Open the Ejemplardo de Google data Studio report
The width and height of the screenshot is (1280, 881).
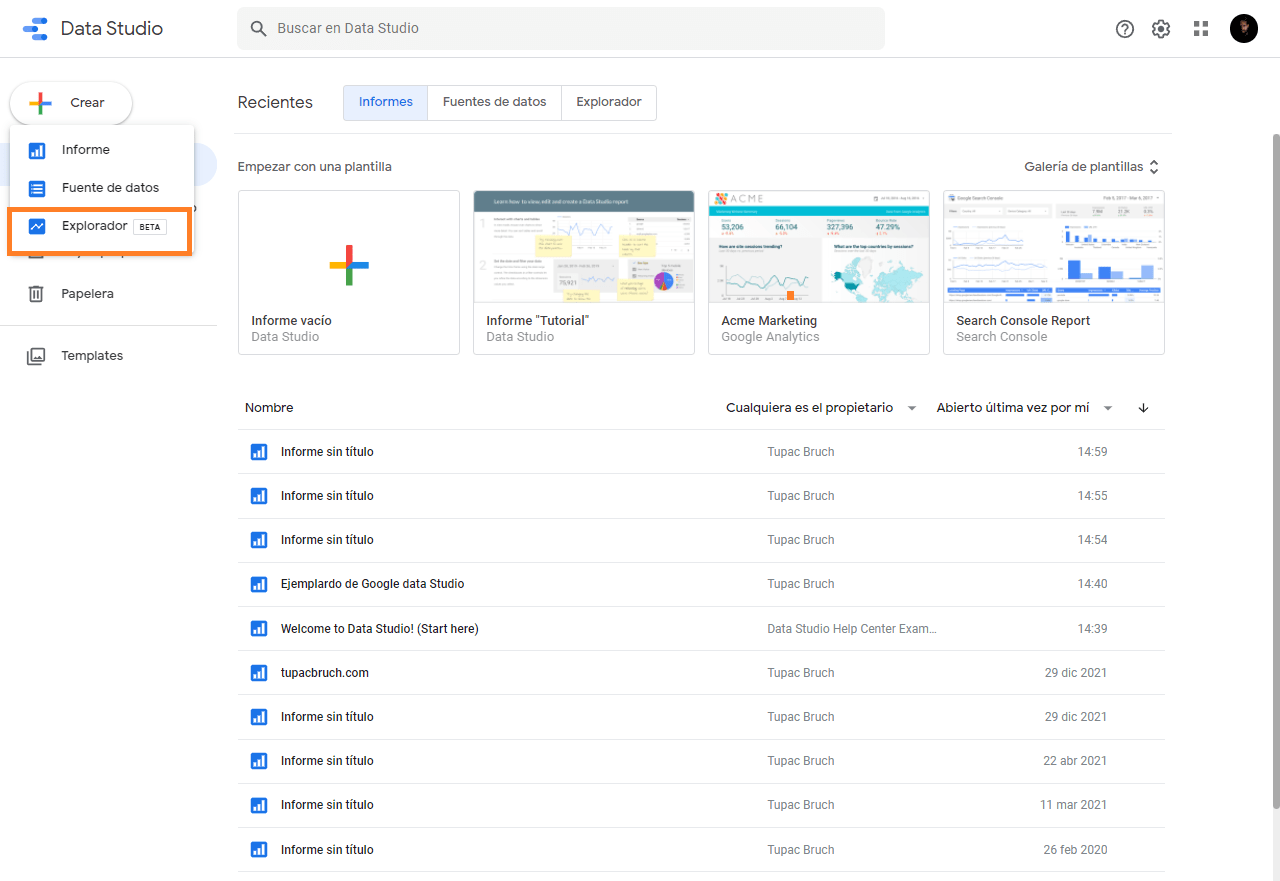click(x=373, y=584)
